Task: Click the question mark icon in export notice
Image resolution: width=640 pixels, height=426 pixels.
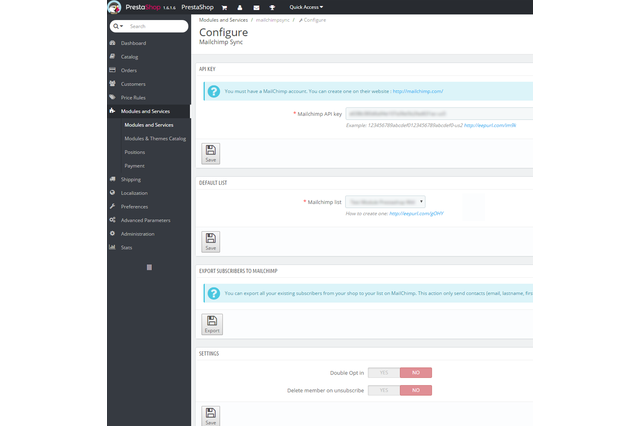Action: point(213,293)
